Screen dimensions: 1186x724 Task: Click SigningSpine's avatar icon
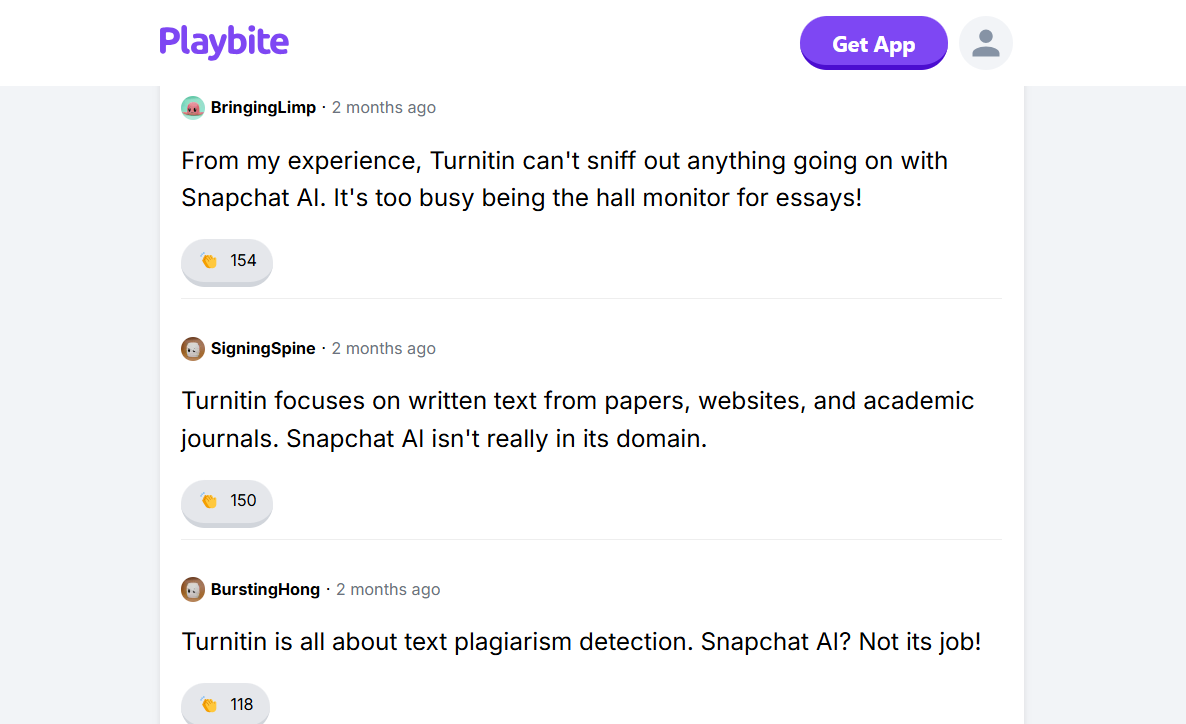tap(193, 349)
